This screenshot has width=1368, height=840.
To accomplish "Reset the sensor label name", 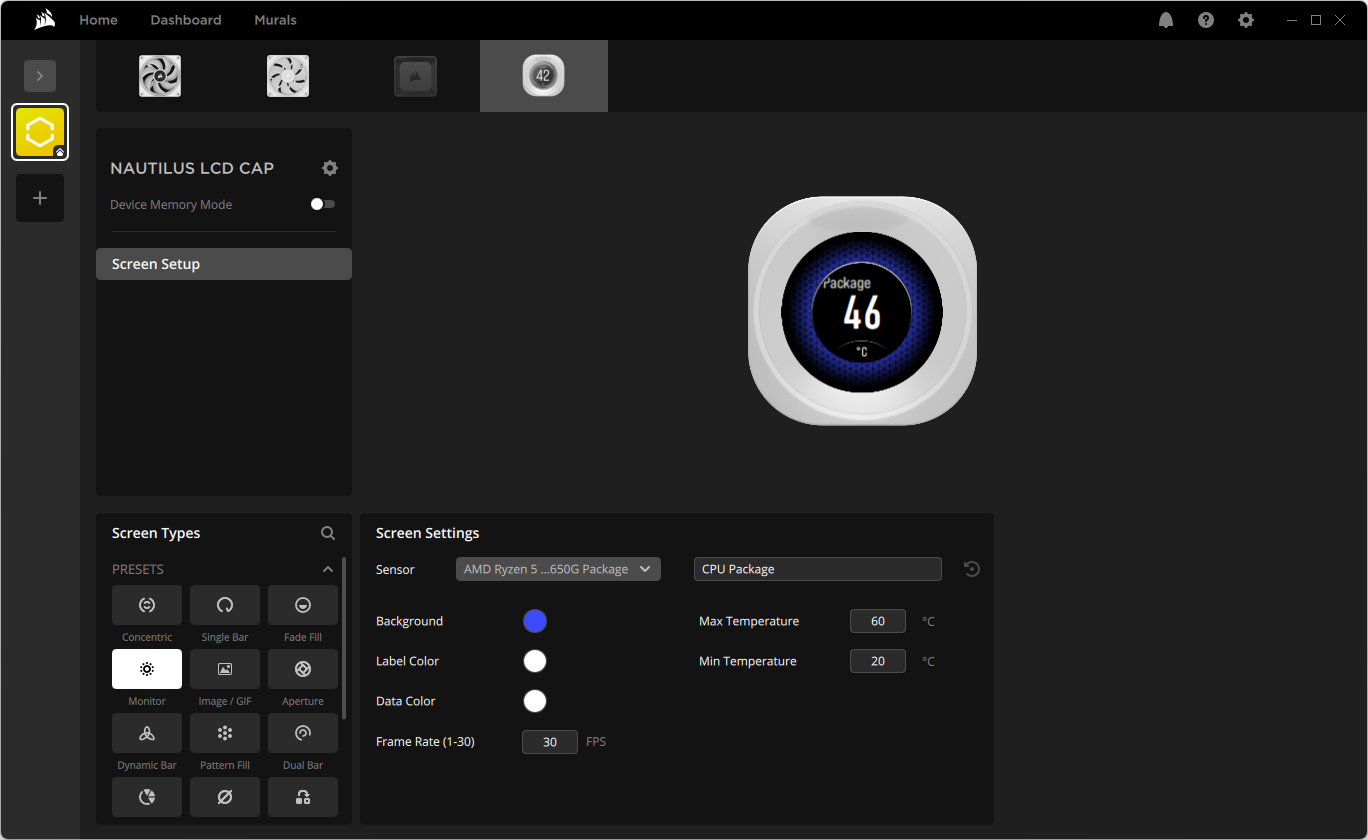I will pyautogui.click(x=971, y=569).
